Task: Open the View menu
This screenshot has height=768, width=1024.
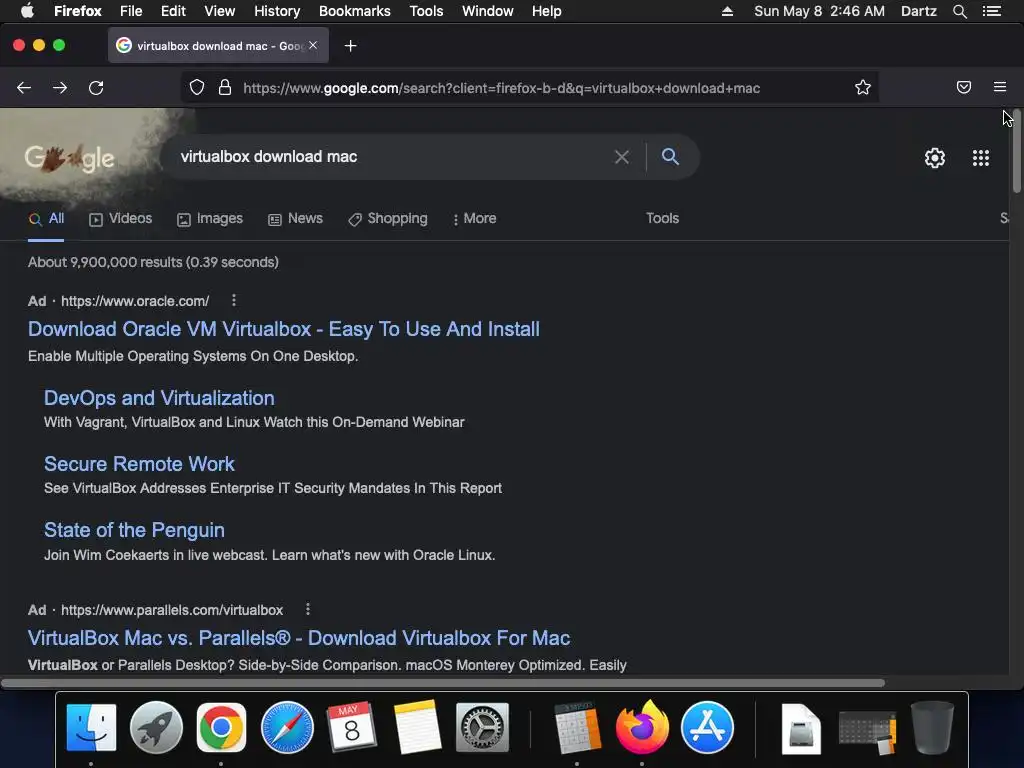Action: click(x=219, y=11)
